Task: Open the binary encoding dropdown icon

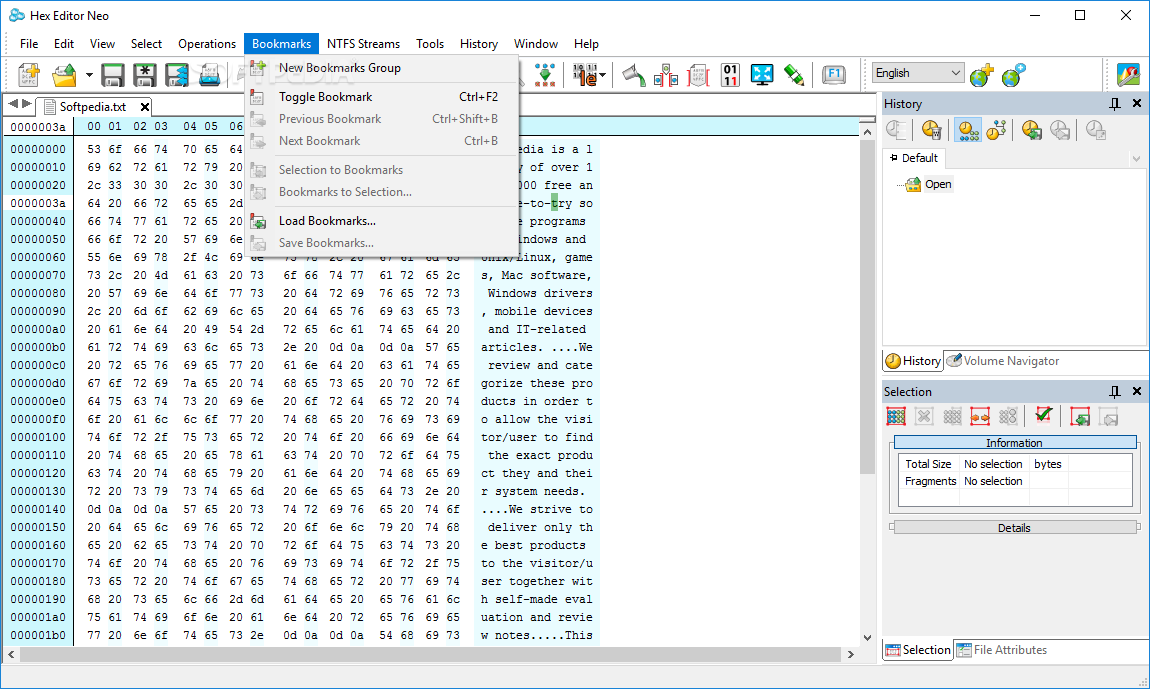Action: tap(589, 75)
